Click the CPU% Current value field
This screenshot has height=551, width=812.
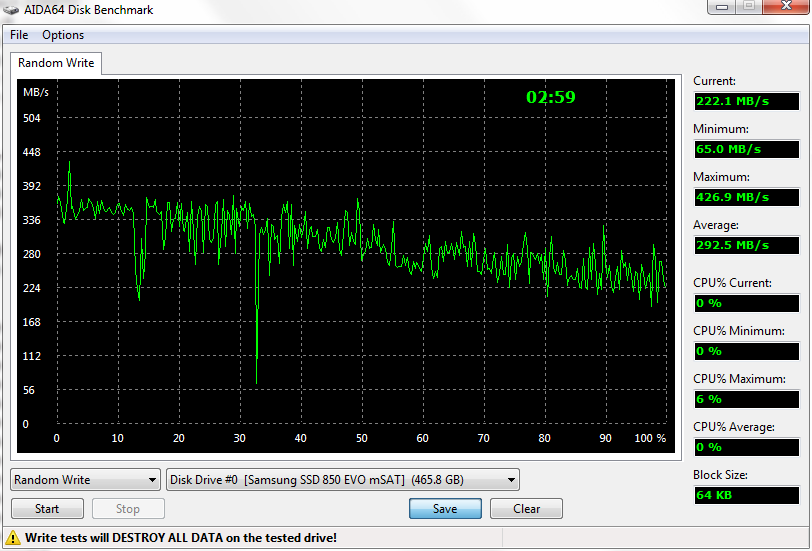747,303
